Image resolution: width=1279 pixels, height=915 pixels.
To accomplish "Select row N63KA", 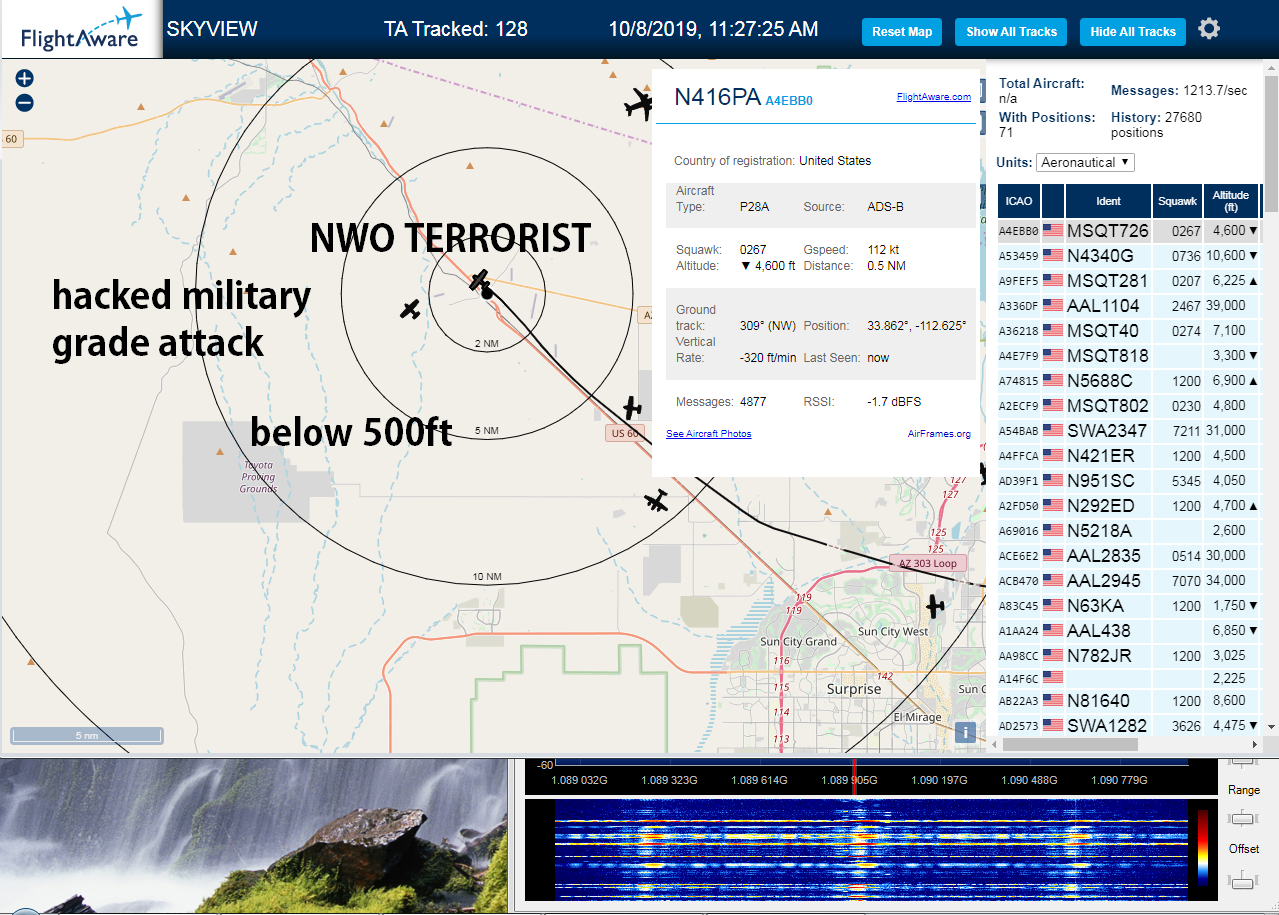I will pos(1128,606).
